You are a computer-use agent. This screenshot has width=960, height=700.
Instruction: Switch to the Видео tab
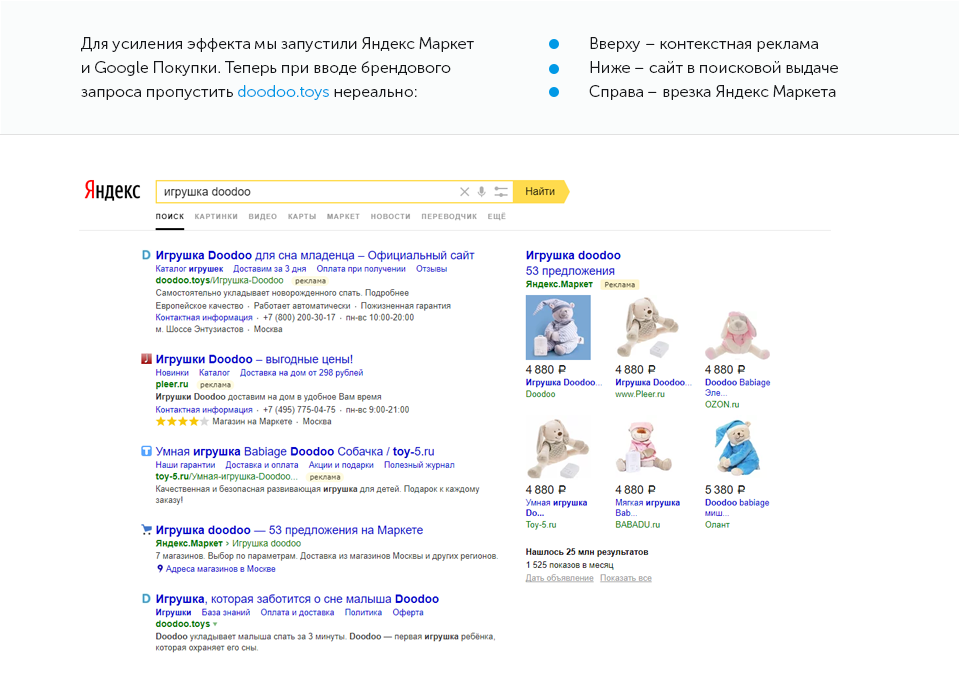(263, 216)
